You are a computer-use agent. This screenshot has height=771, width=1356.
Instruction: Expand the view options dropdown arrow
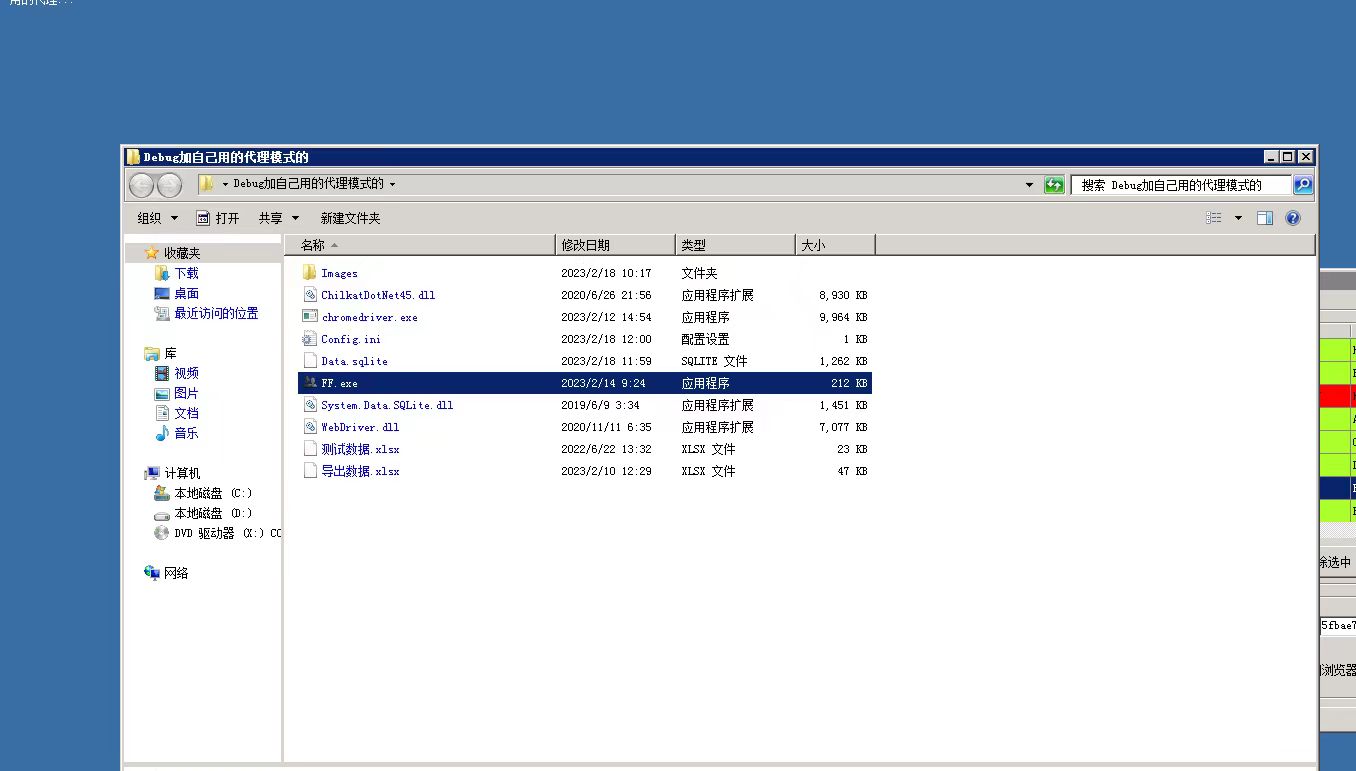1238,218
